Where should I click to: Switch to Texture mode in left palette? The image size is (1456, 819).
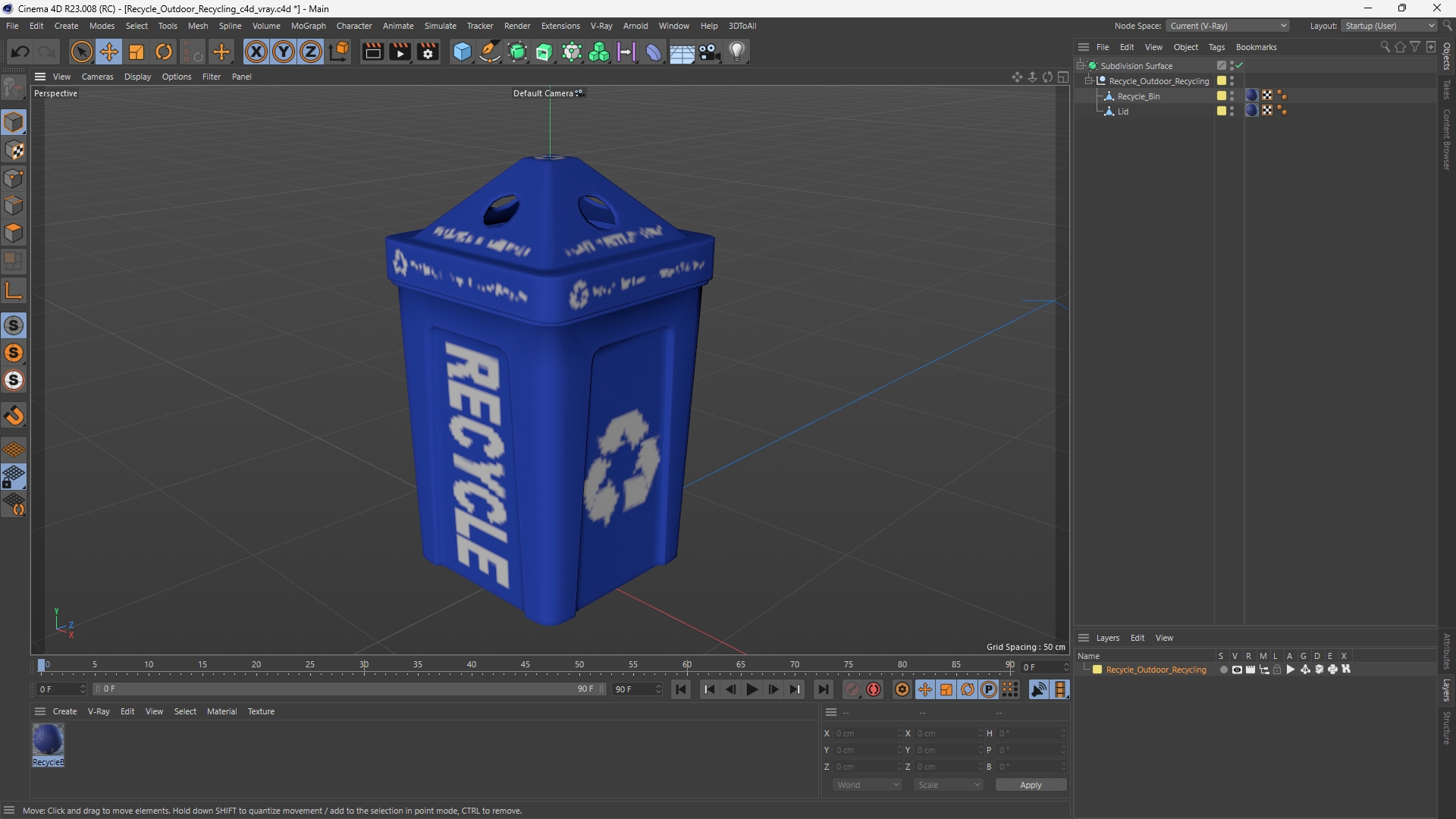point(14,150)
